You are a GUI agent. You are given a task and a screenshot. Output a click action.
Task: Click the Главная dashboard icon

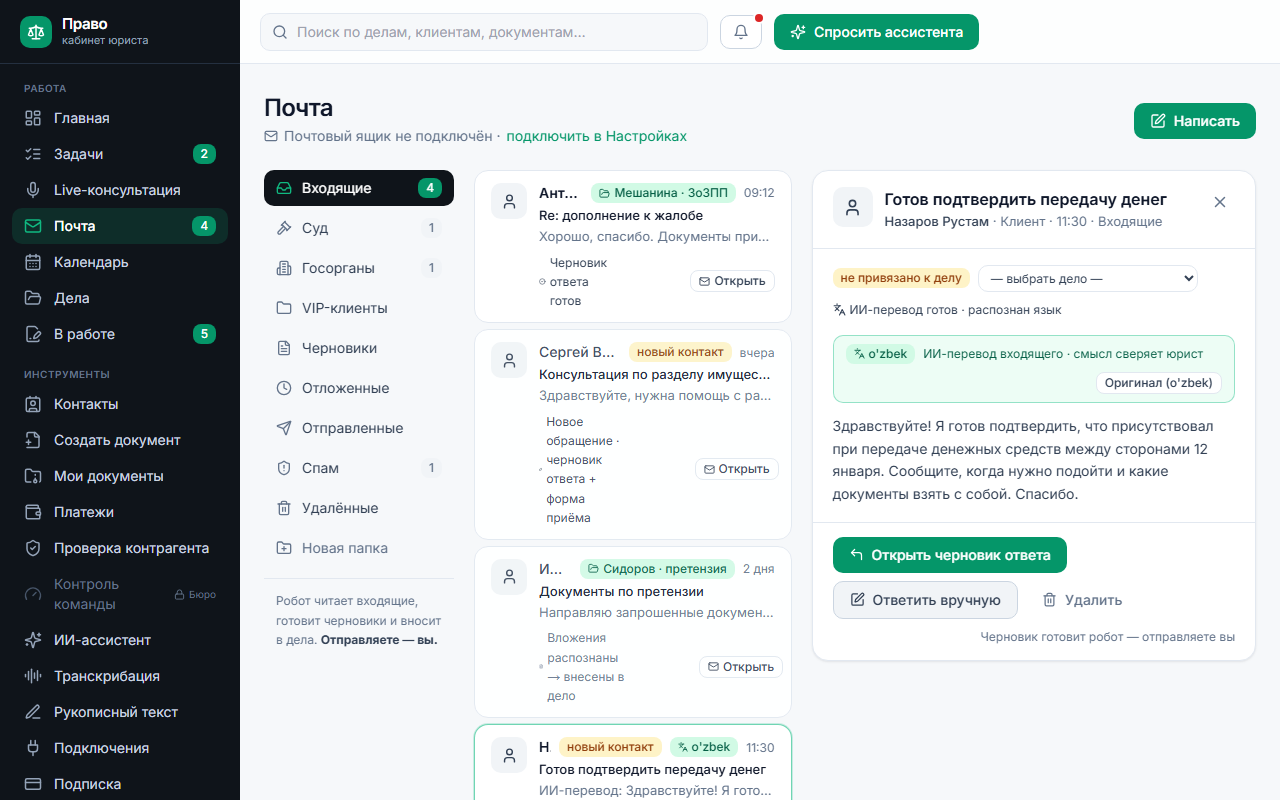tap(33, 118)
